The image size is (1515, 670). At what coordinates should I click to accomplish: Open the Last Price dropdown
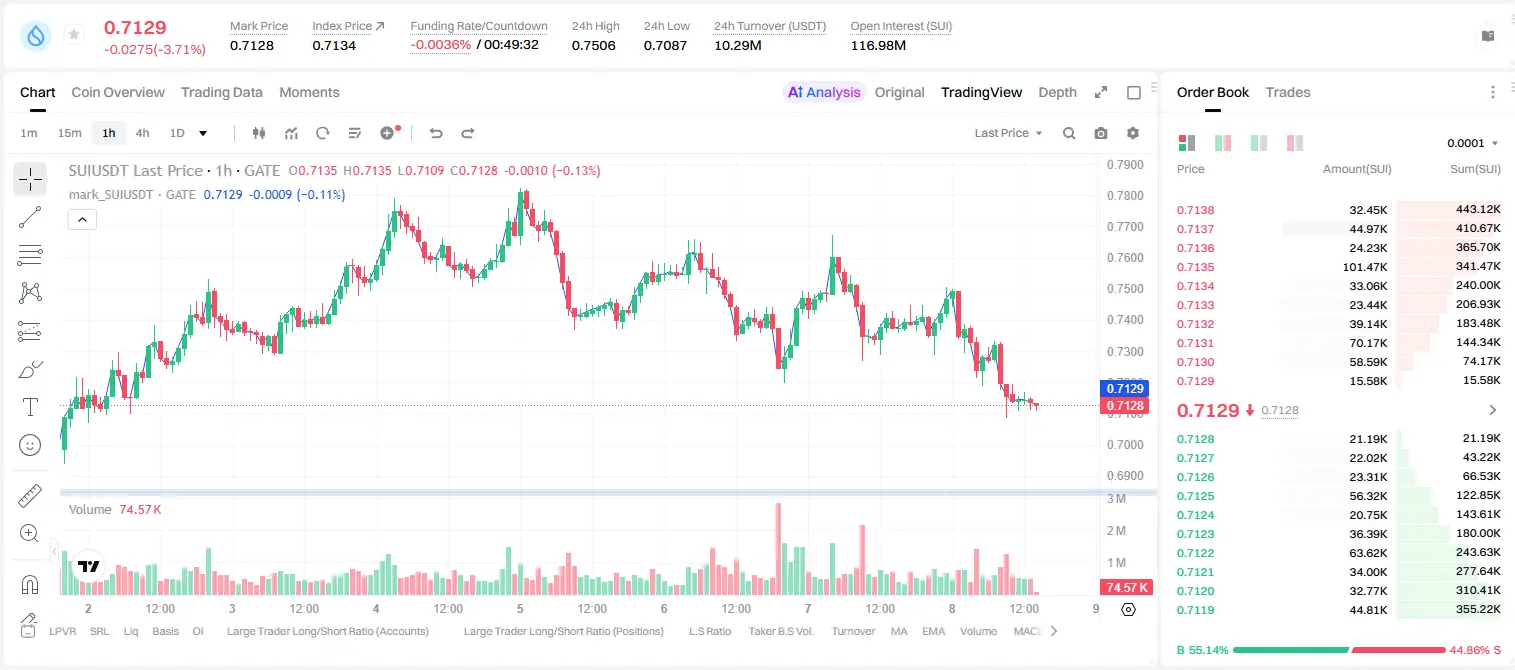pyautogui.click(x=1008, y=133)
